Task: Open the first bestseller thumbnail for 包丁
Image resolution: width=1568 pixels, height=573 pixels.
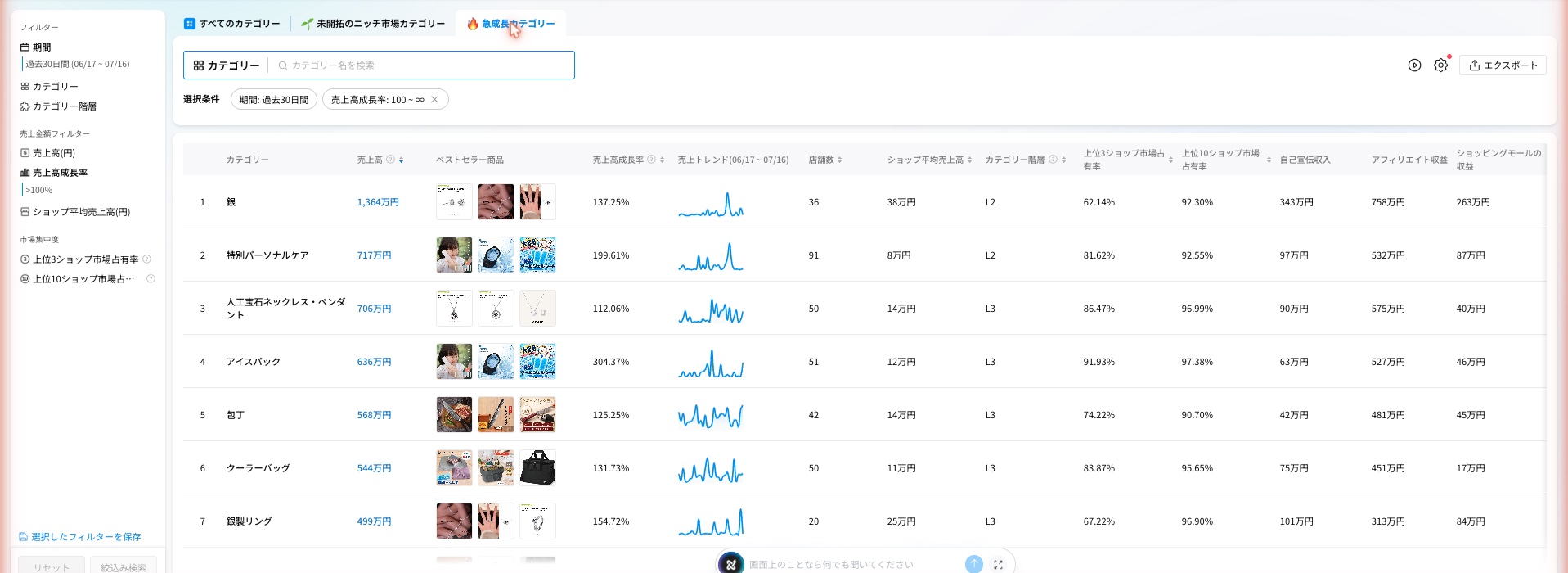Action: coord(454,415)
